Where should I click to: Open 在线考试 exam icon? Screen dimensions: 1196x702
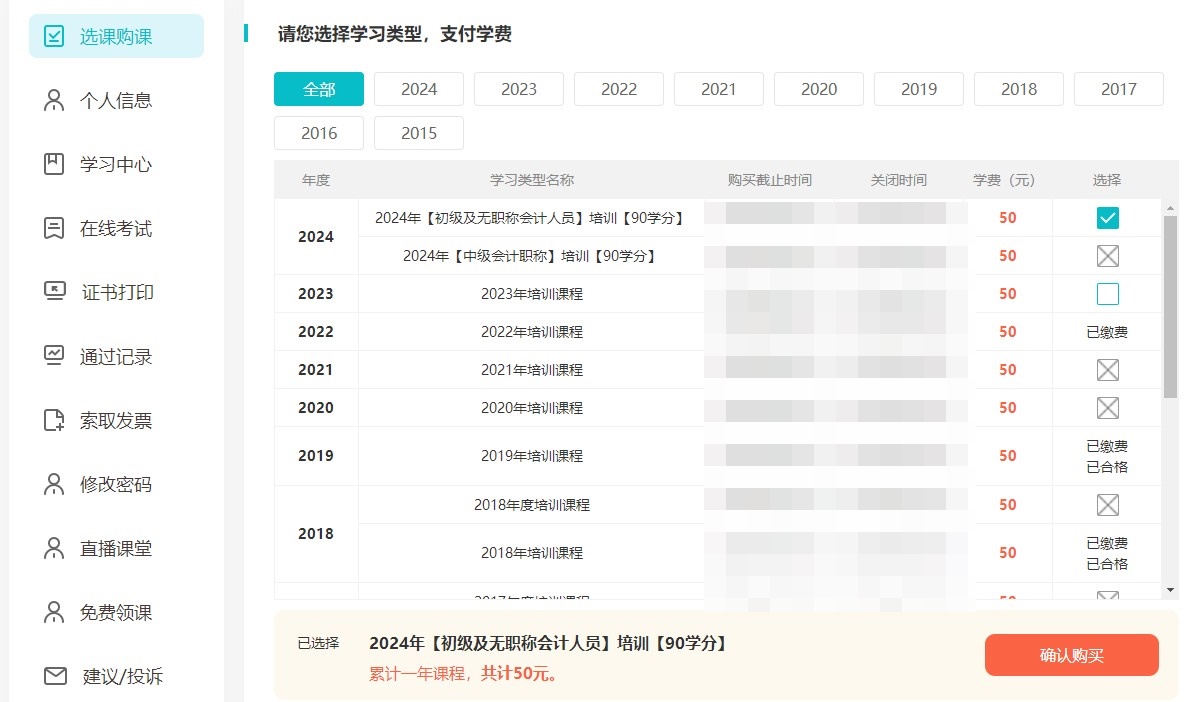(x=54, y=228)
